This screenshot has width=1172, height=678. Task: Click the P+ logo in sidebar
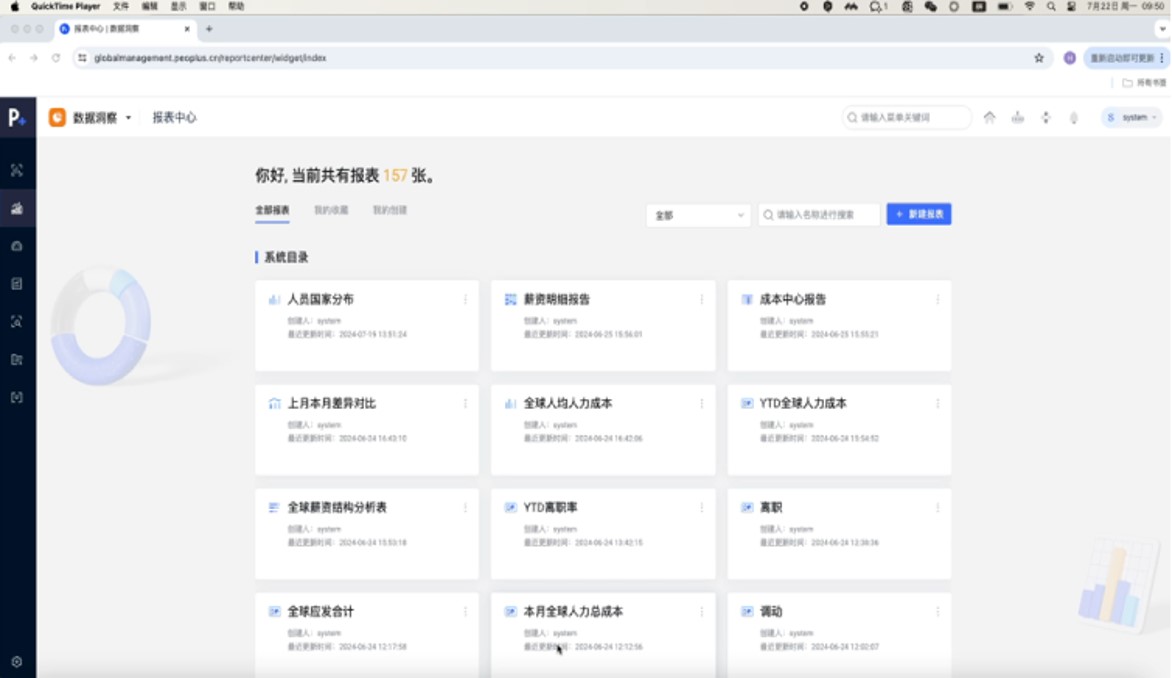pyautogui.click(x=17, y=117)
